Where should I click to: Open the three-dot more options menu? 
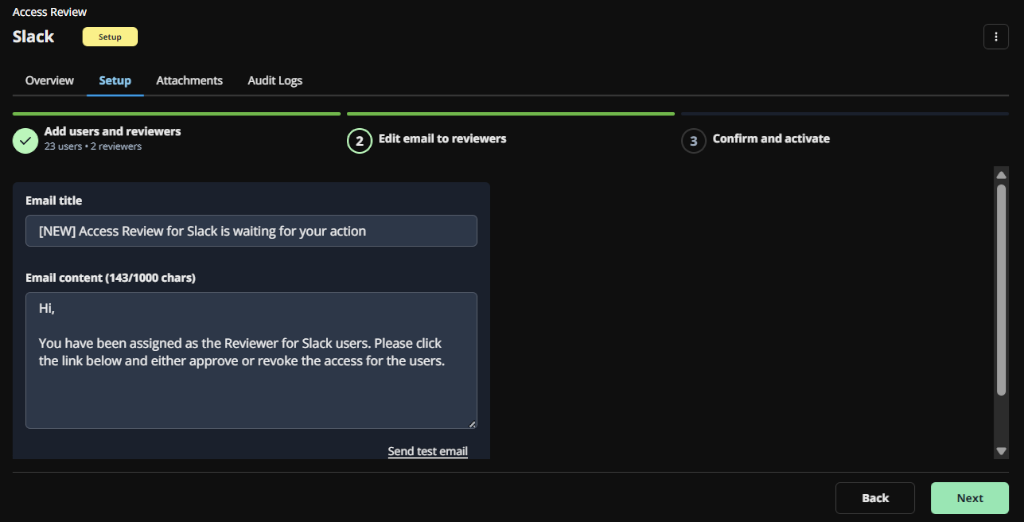pos(995,37)
